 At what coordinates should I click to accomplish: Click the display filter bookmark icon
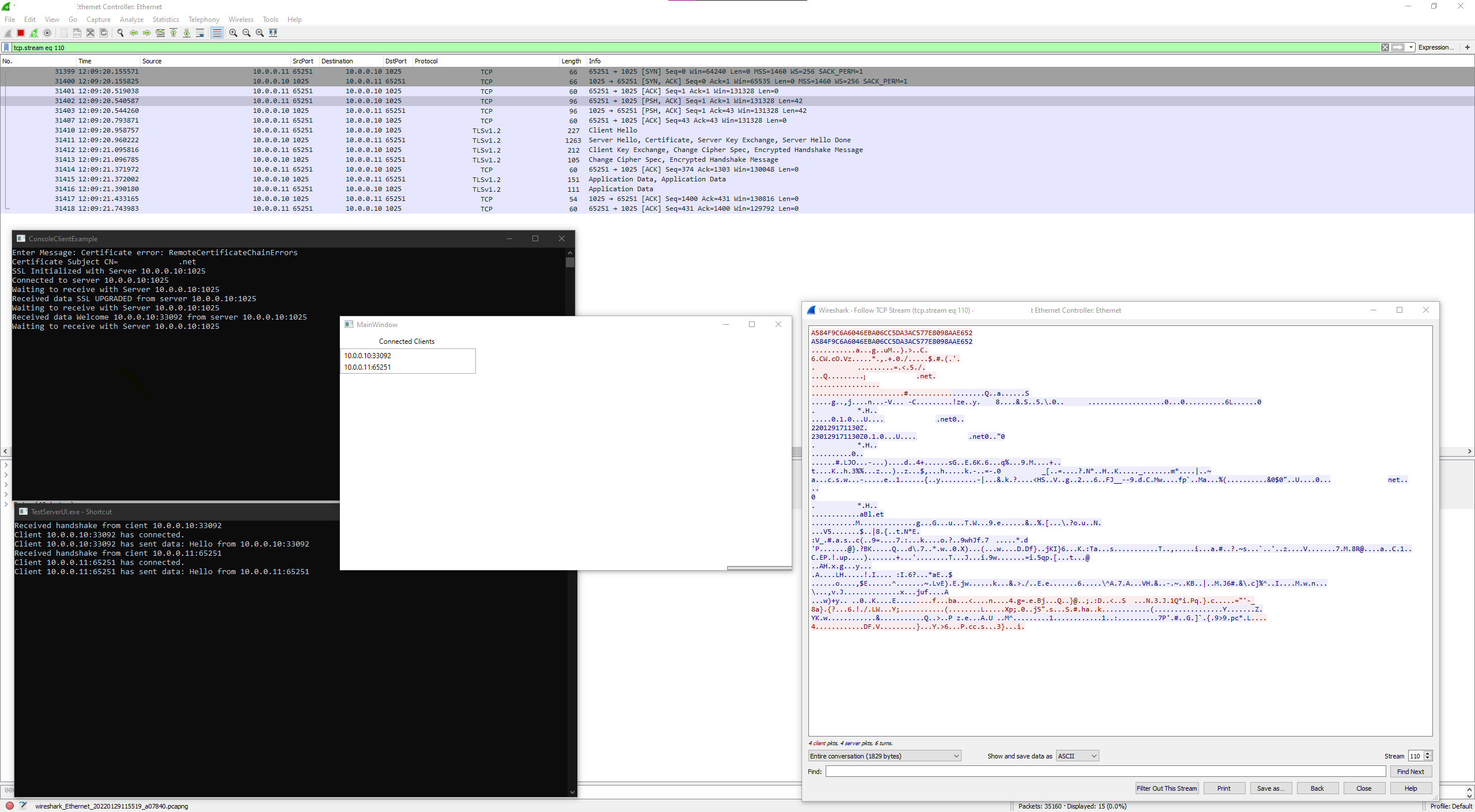coord(6,47)
